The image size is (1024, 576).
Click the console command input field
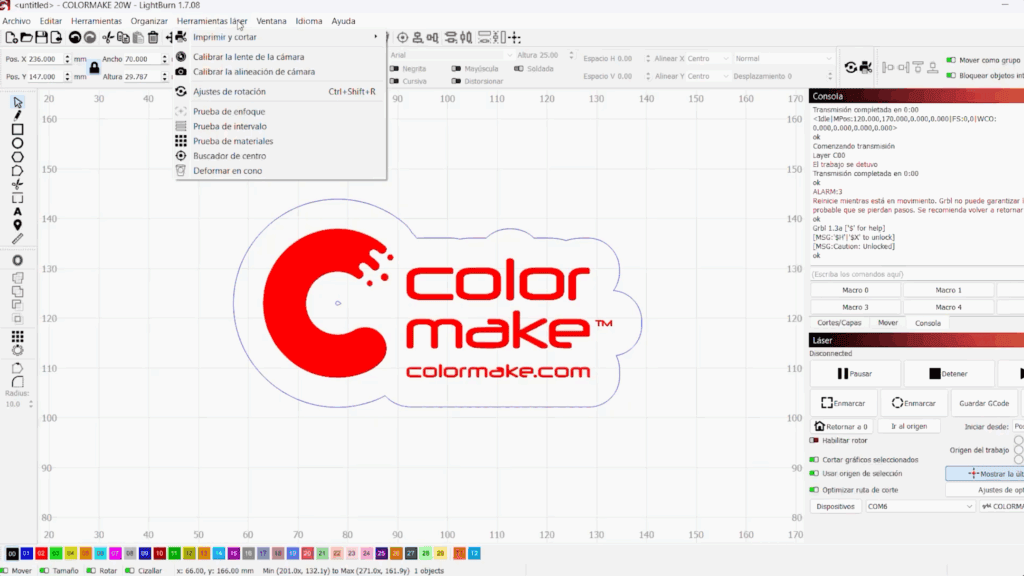[x=917, y=274]
